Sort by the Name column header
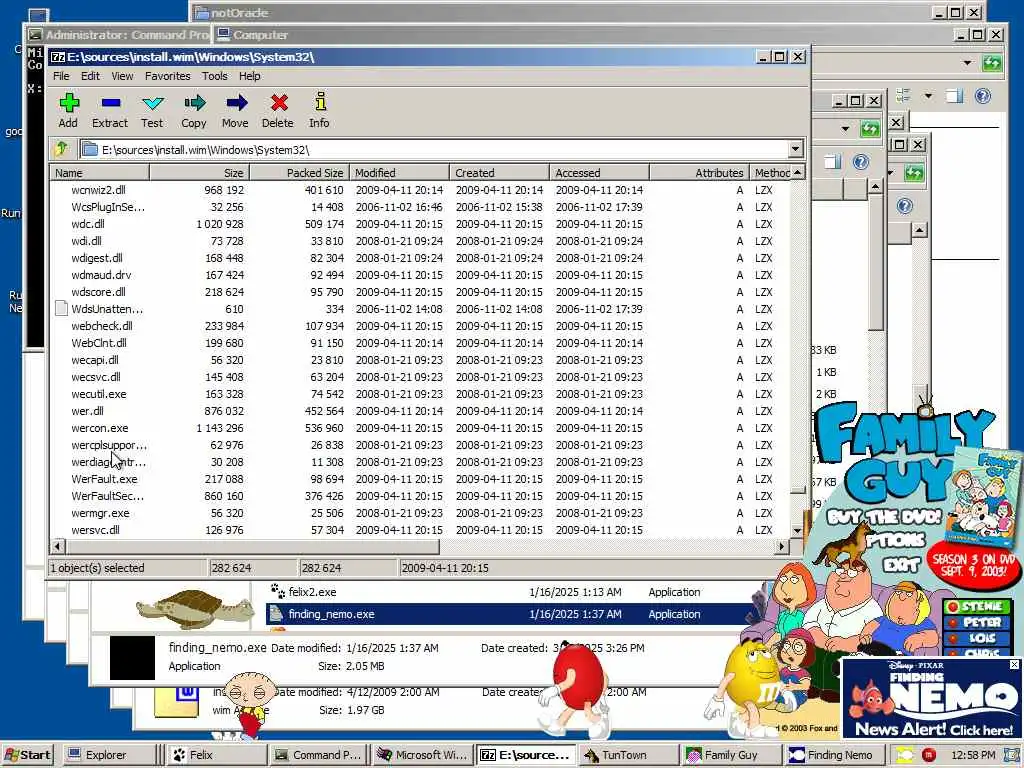The width and height of the screenshot is (1024, 768). point(100,172)
